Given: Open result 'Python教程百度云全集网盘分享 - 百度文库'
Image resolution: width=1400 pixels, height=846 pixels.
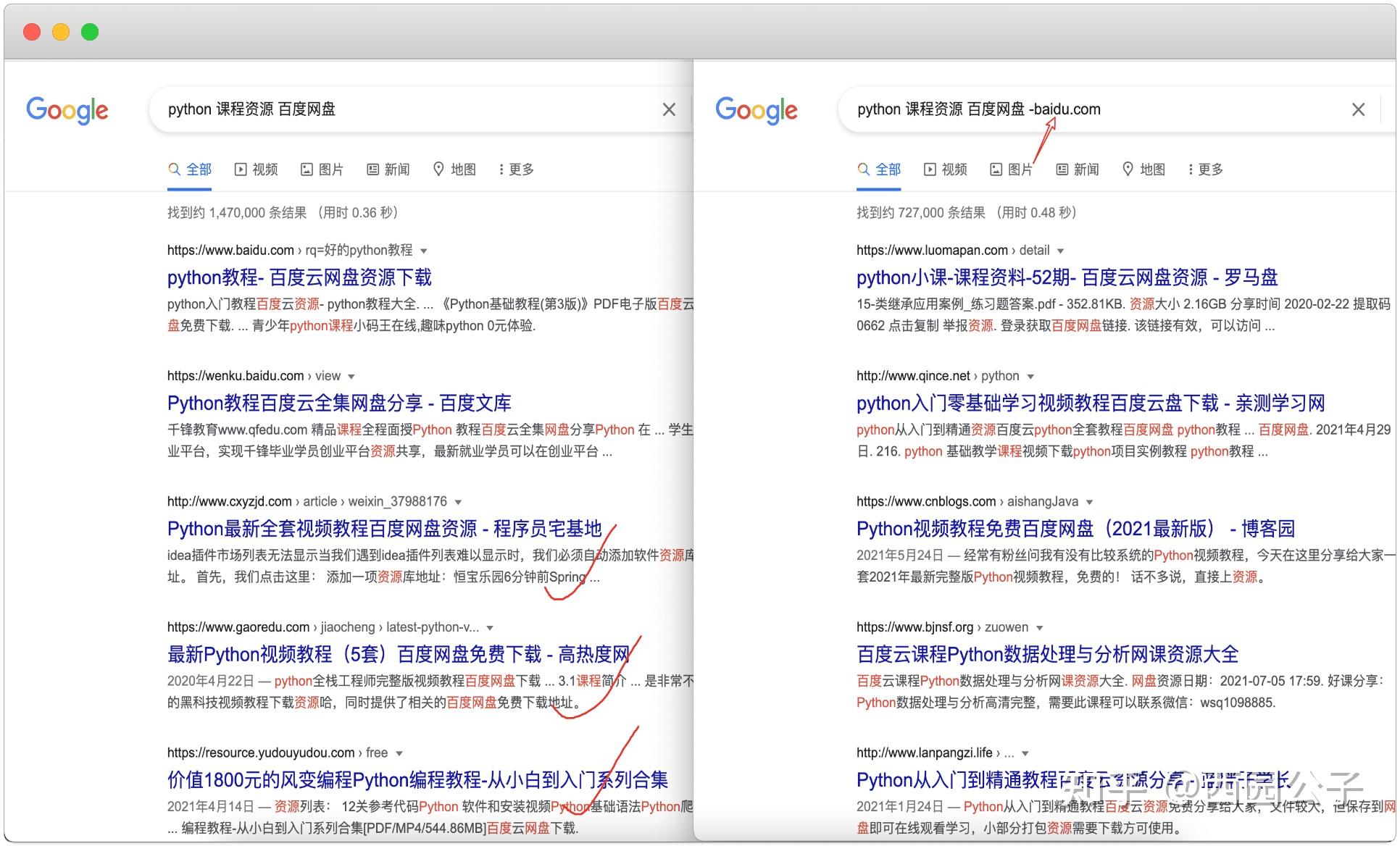Looking at the screenshot, I should pyautogui.click(x=339, y=403).
